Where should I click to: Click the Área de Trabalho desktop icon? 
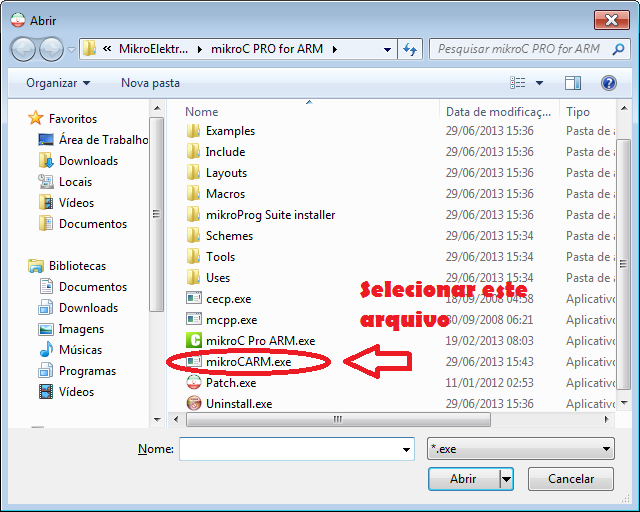46,140
